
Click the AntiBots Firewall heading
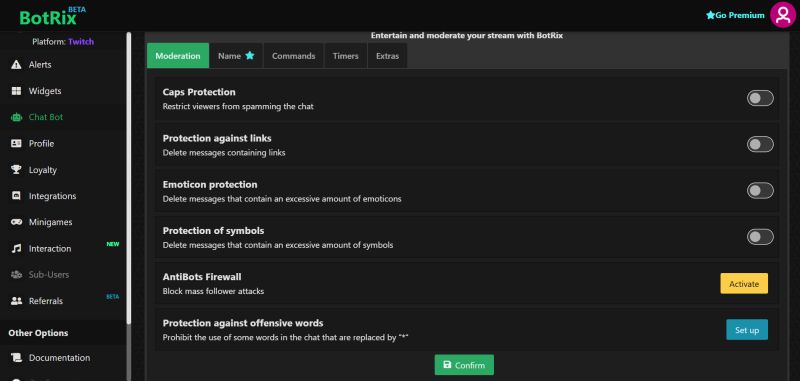(202, 277)
